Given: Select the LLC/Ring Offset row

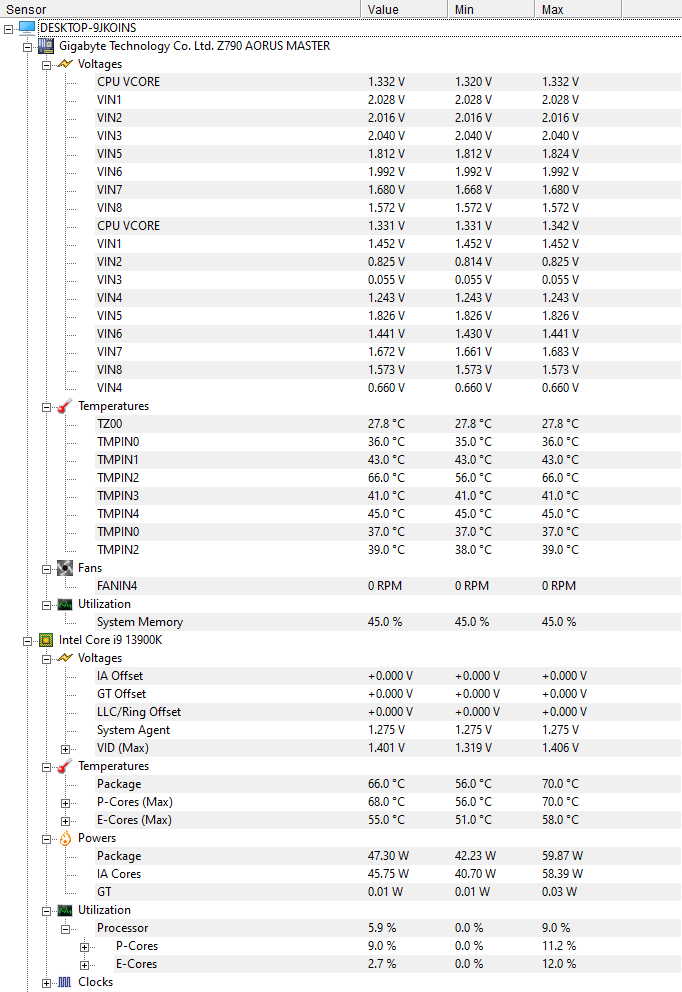Looking at the screenshot, I should 388,712.
